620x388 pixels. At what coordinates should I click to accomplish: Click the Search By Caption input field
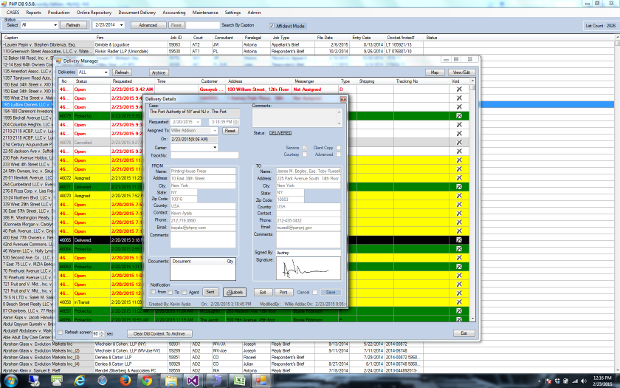(202, 25)
